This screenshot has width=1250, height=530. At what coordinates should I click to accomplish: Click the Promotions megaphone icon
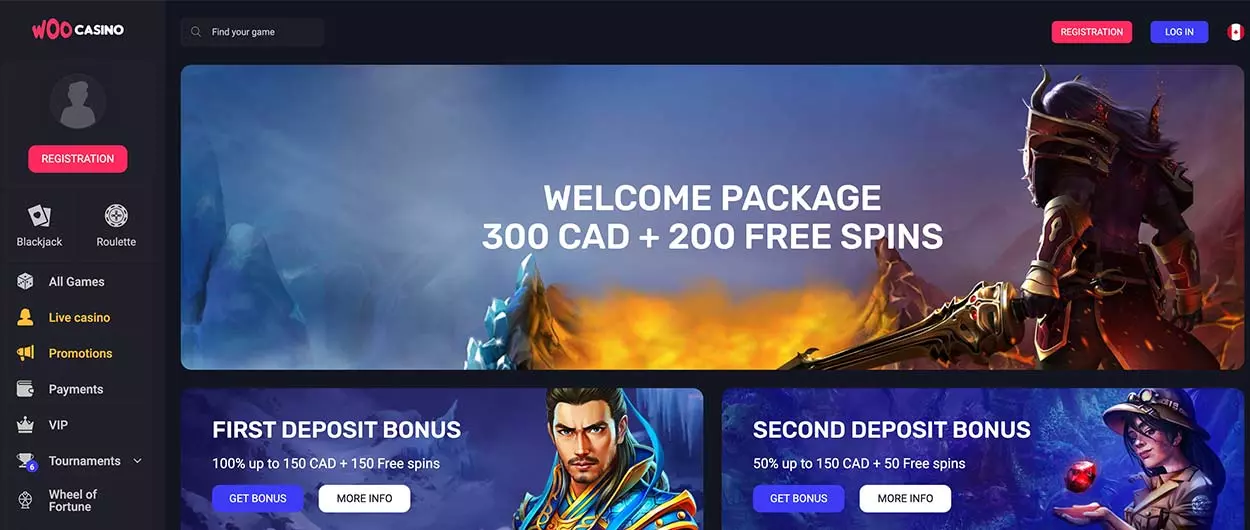point(26,354)
